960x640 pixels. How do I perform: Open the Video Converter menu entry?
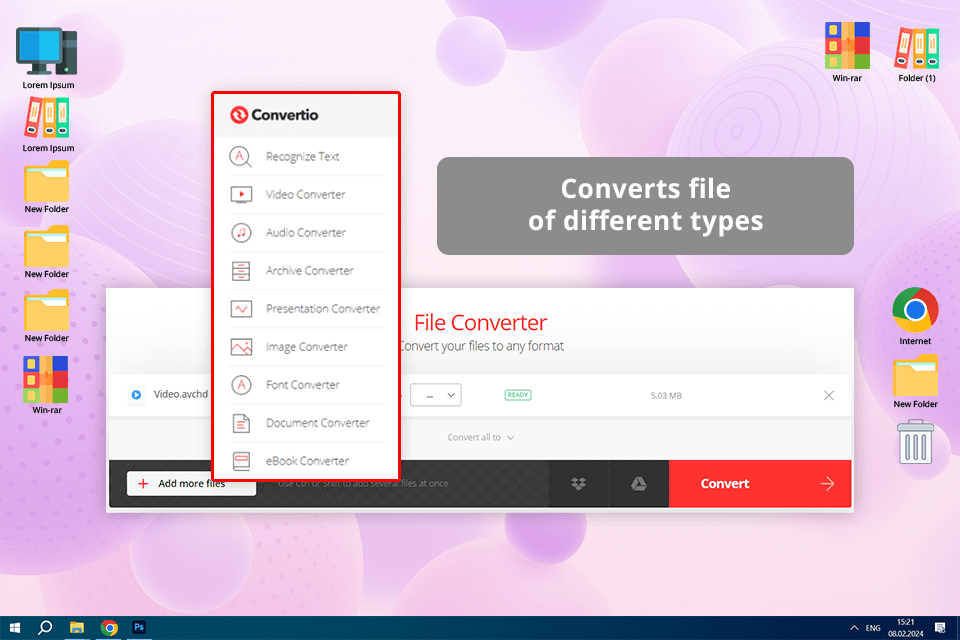(x=306, y=195)
